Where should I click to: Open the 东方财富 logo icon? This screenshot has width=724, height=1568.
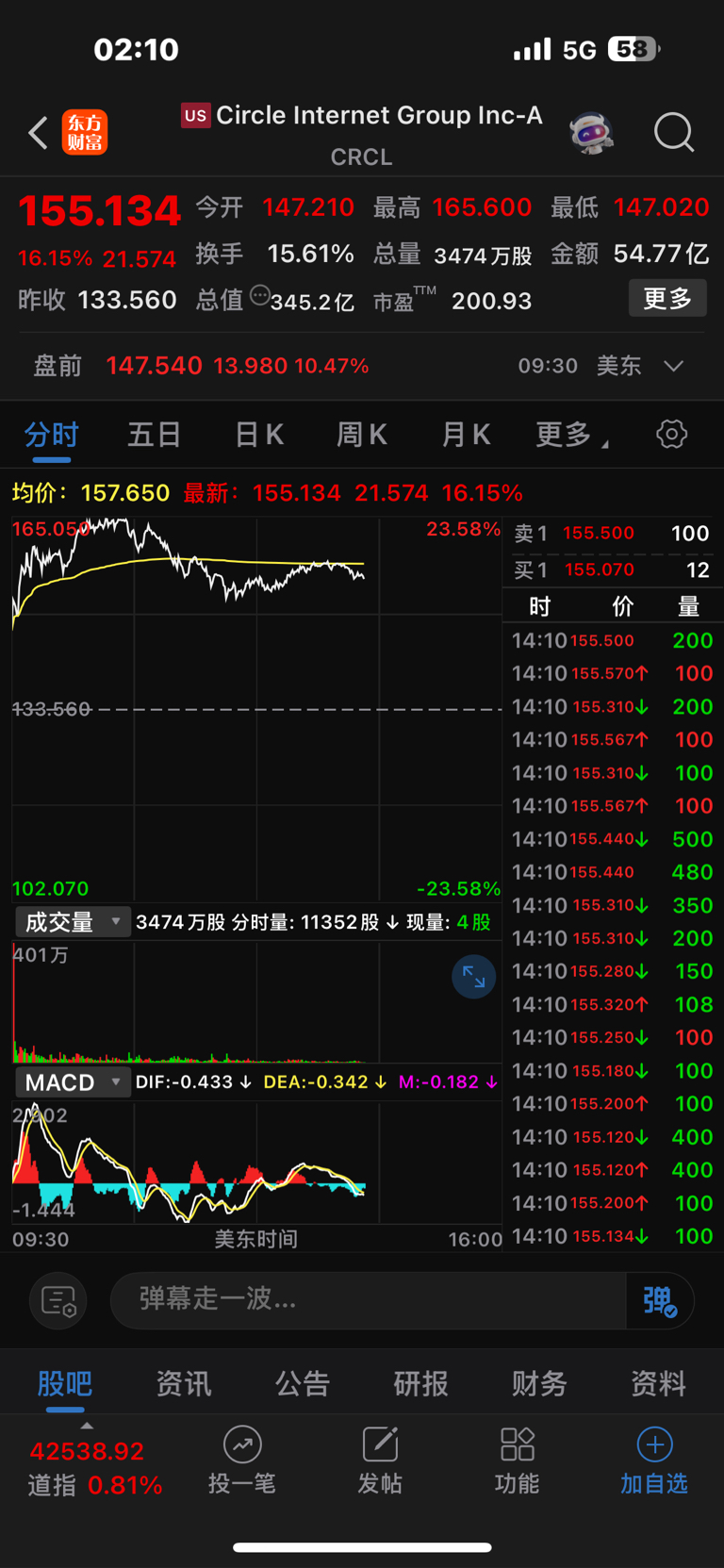[85, 132]
